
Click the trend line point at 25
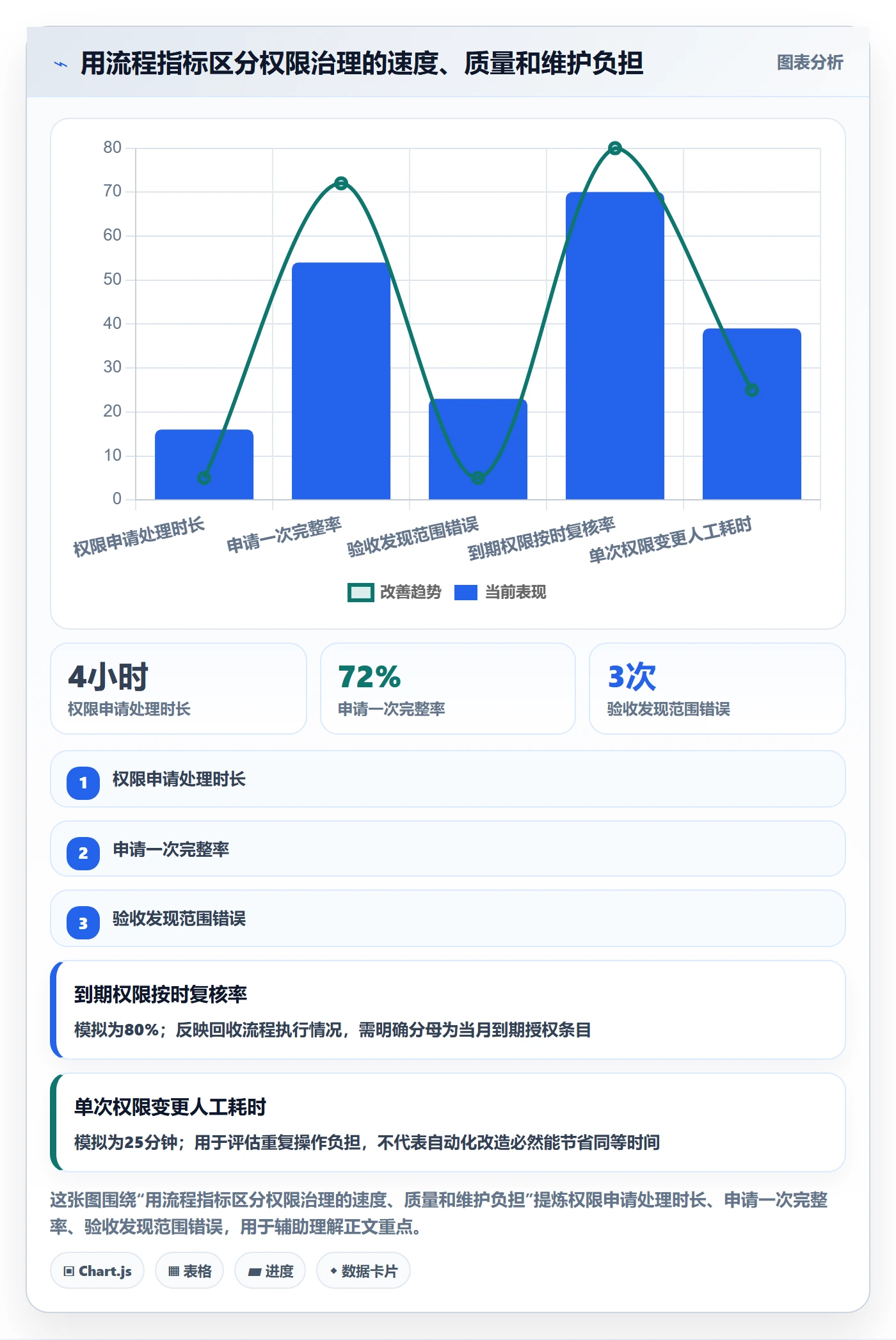click(x=752, y=390)
